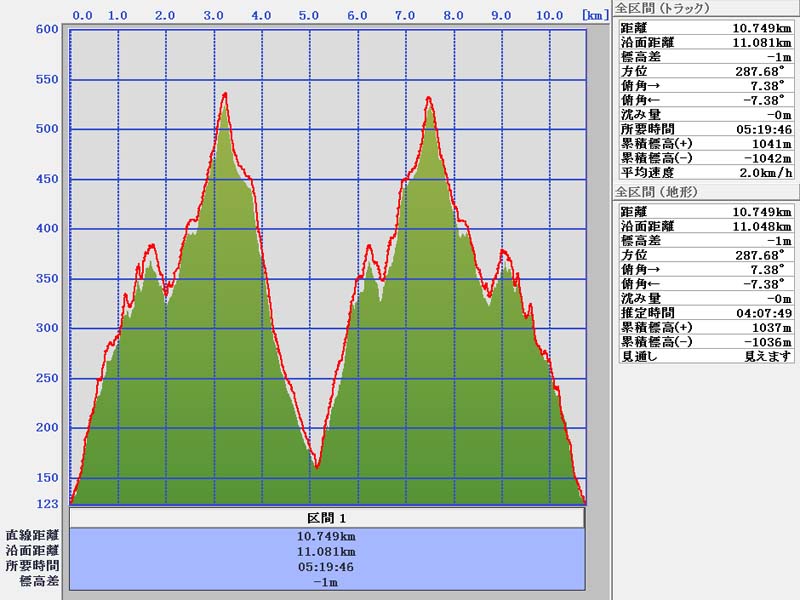The width and height of the screenshot is (800, 600).
Task: Click the 区間 1 section header bar
Action: coord(326,518)
